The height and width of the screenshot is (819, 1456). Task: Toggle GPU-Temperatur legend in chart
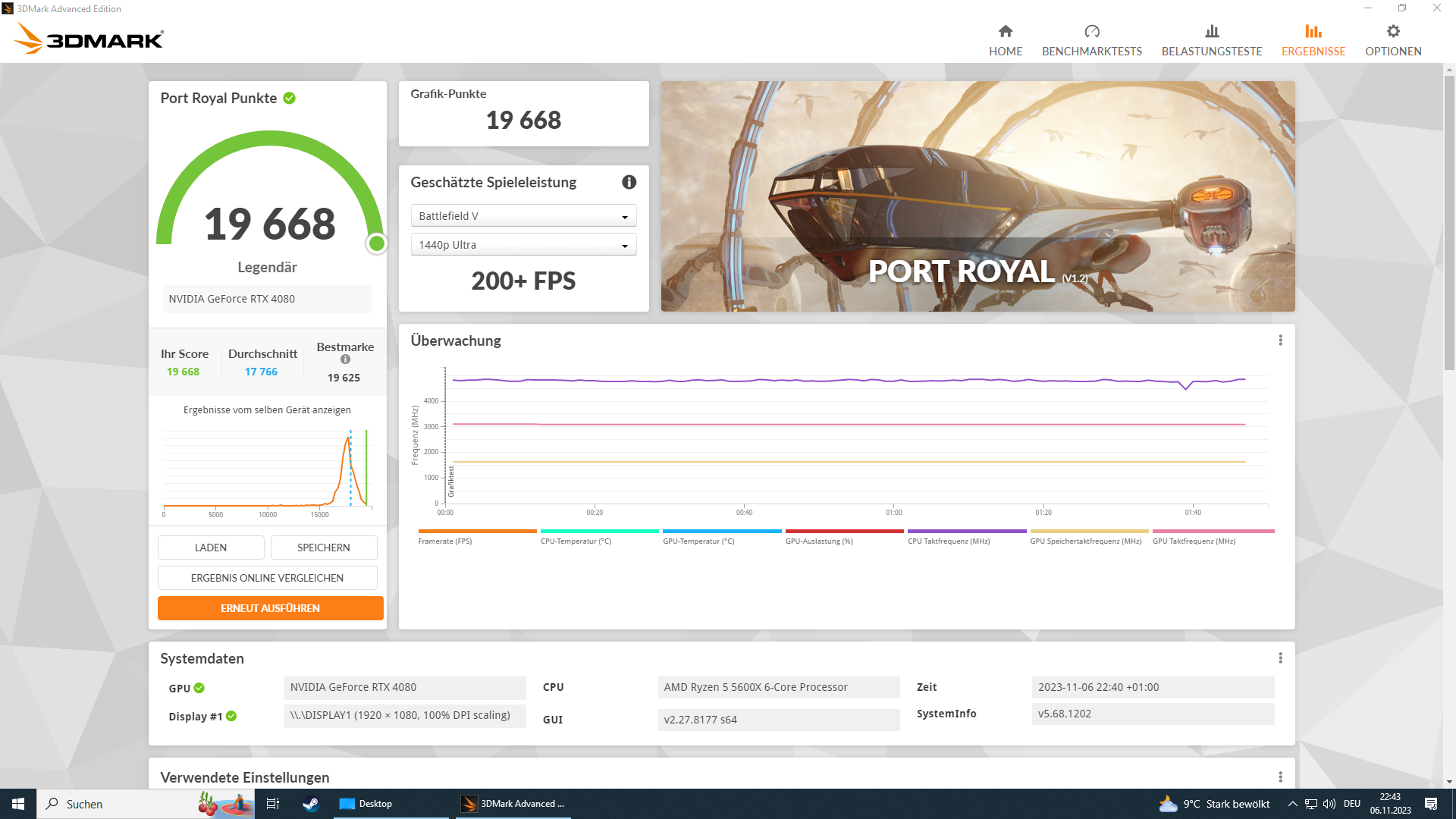click(x=698, y=541)
